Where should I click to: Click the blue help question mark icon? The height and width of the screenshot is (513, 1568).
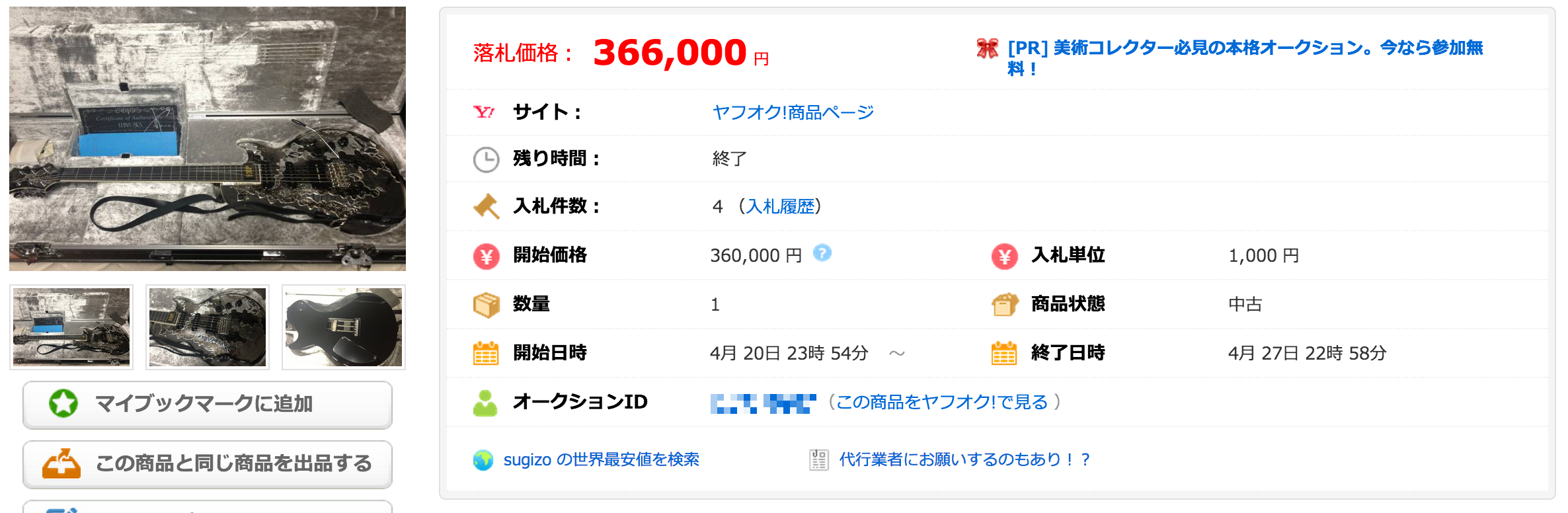click(x=822, y=253)
